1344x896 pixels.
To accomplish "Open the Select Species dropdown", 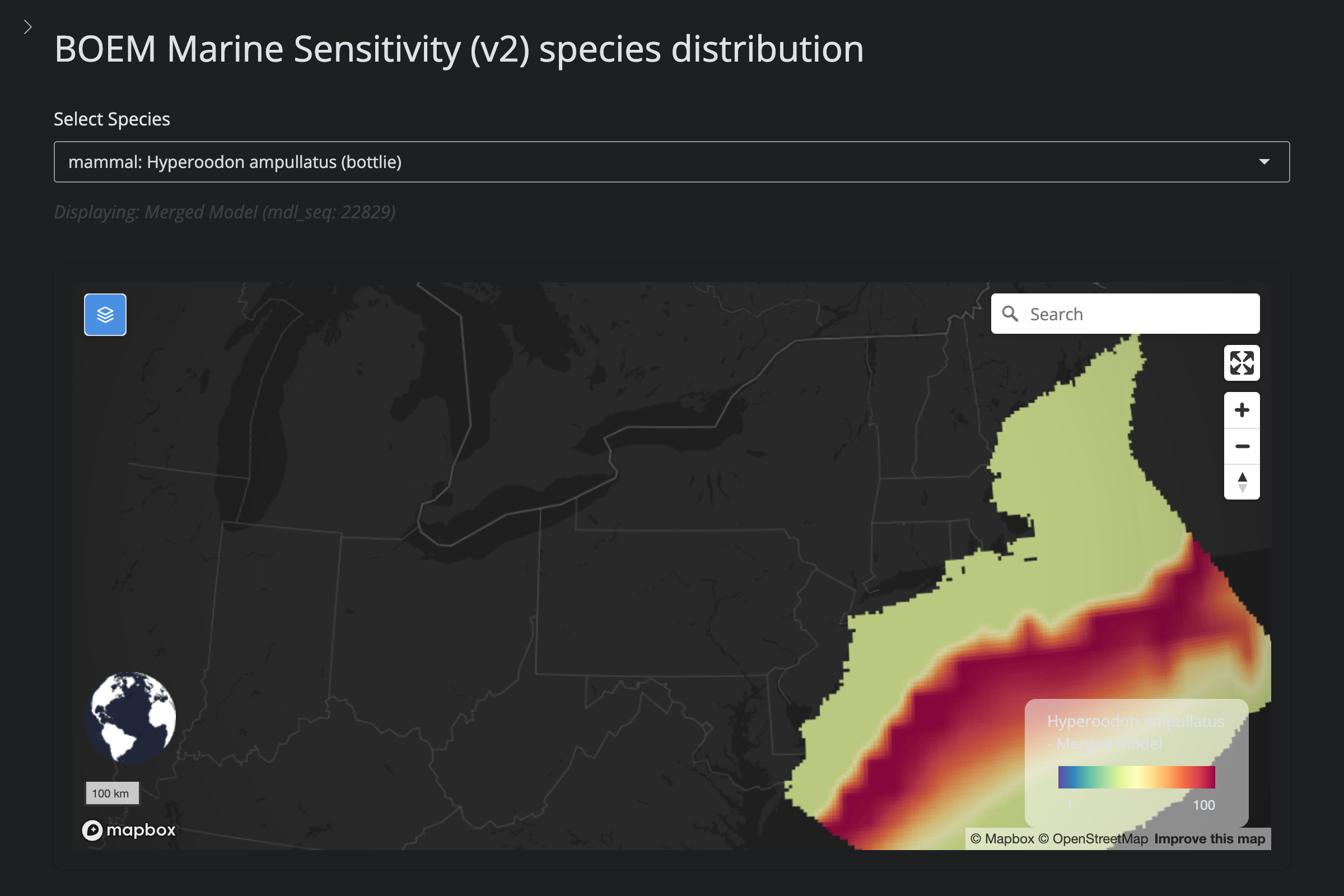I will coord(671,162).
